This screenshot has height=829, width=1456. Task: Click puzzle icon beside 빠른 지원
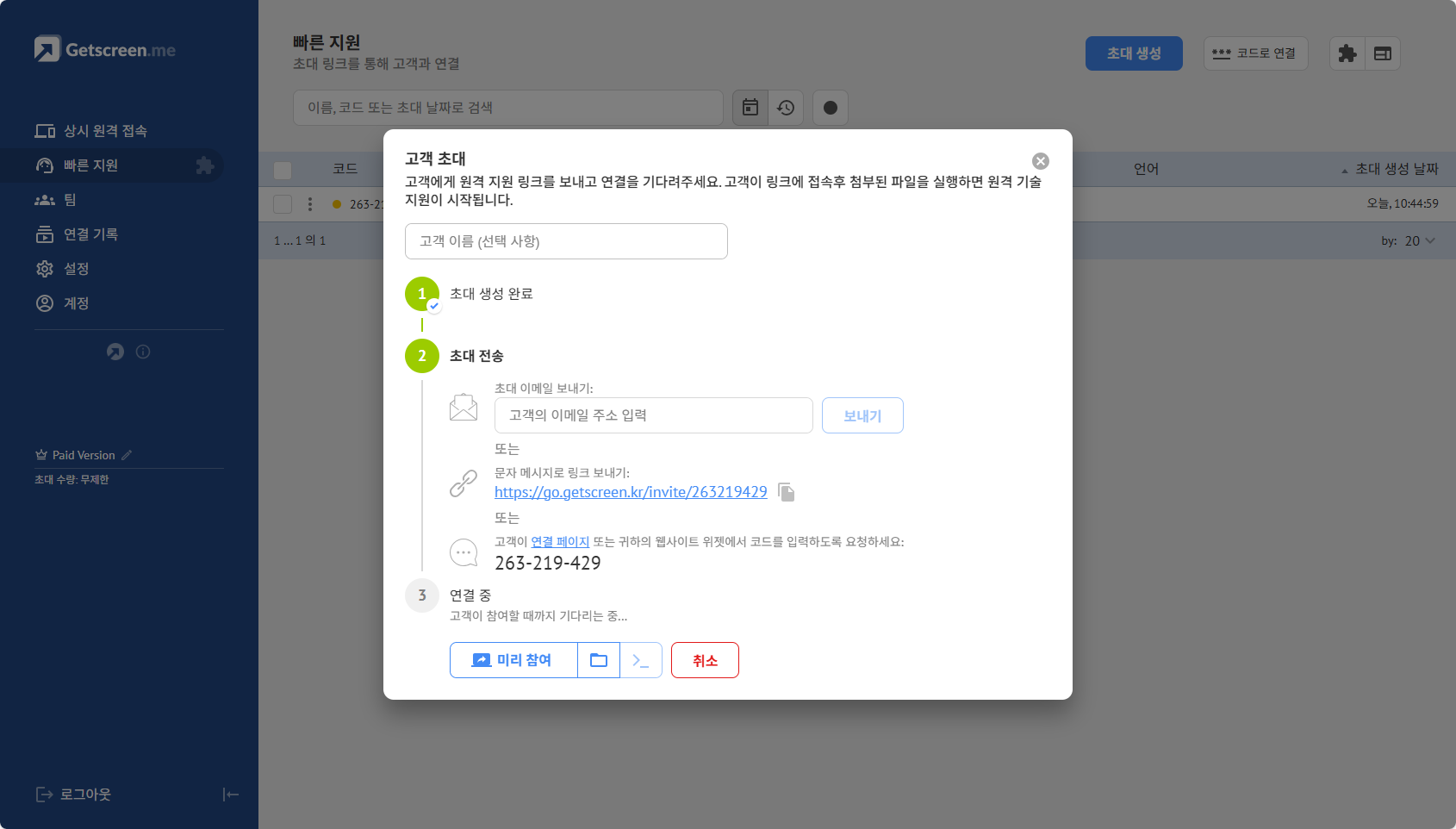click(x=204, y=165)
